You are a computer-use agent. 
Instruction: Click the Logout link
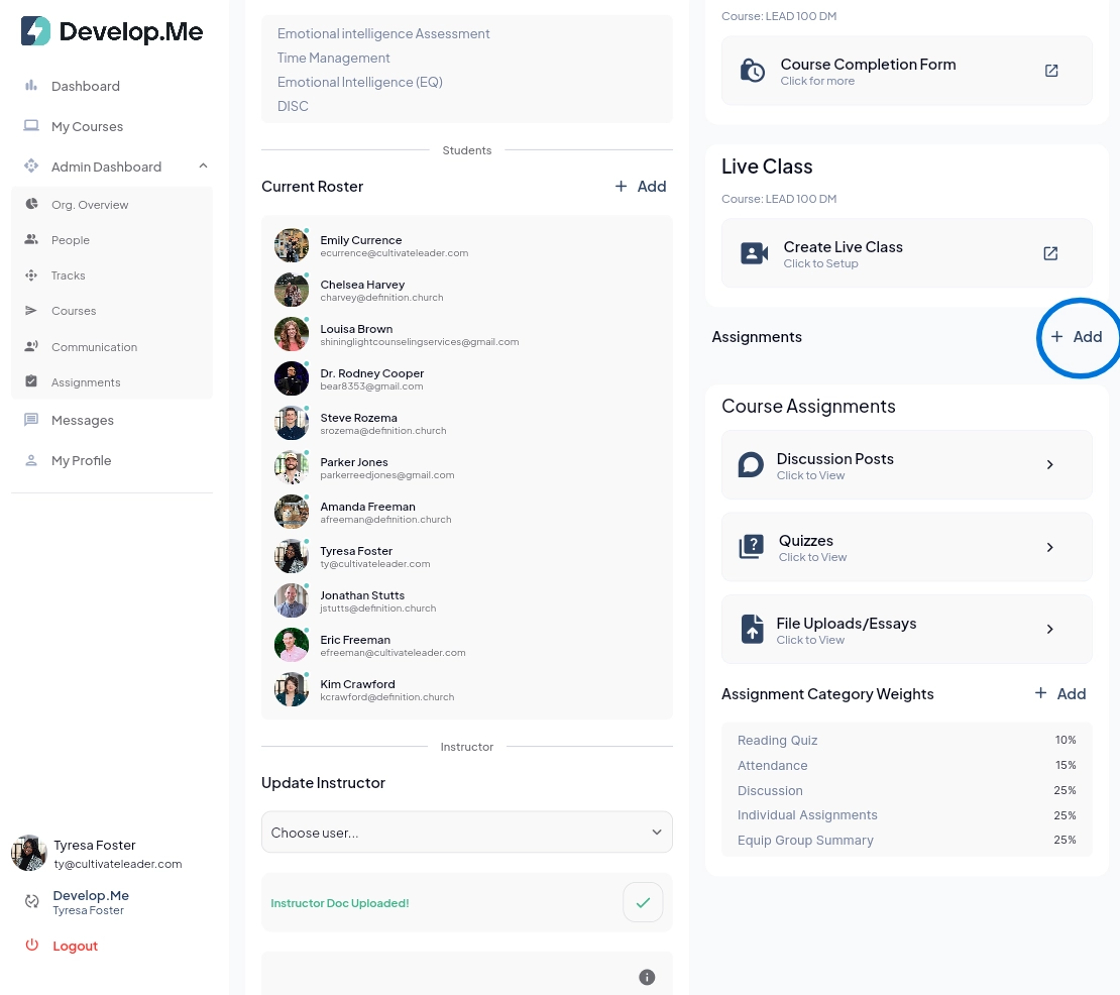tap(75, 946)
